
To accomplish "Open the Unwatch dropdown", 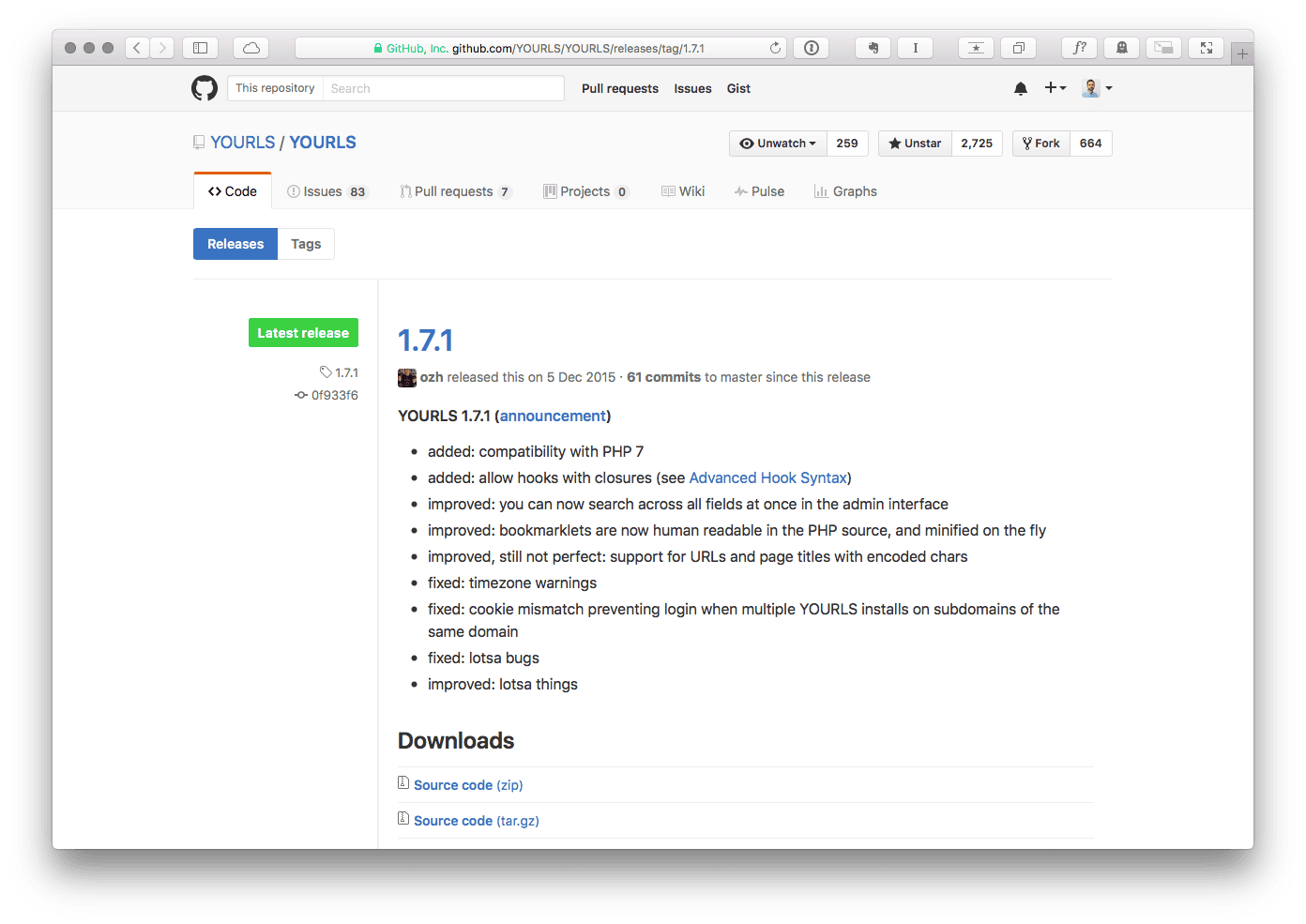I will tap(778, 144).
